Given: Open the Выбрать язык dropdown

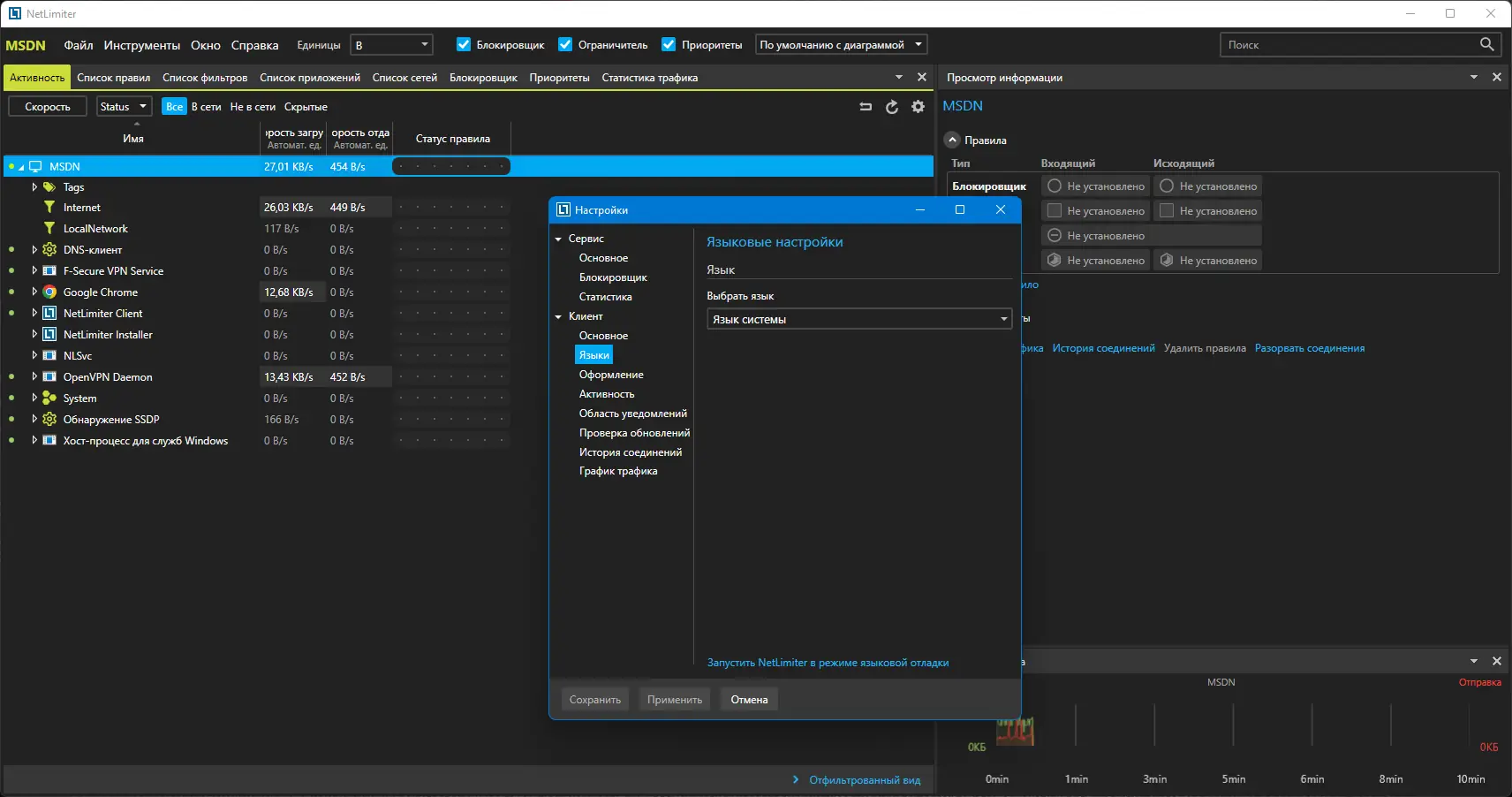Looking at the screenshot, I should 859,320.
